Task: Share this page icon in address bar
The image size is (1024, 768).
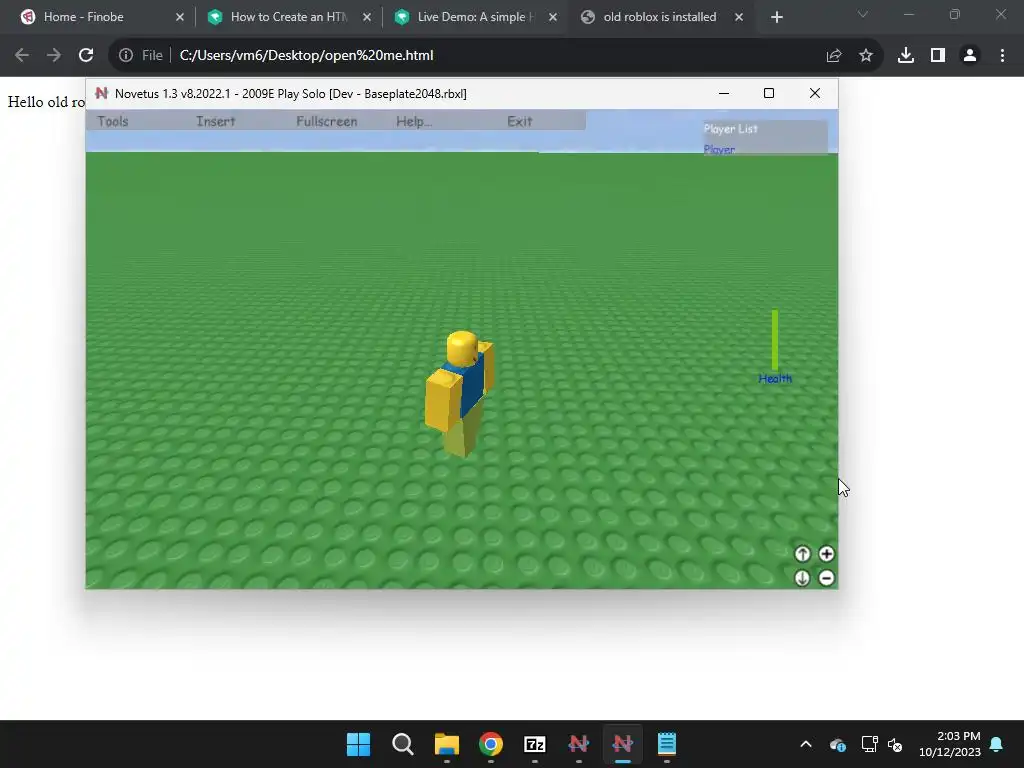Action: 834,56
